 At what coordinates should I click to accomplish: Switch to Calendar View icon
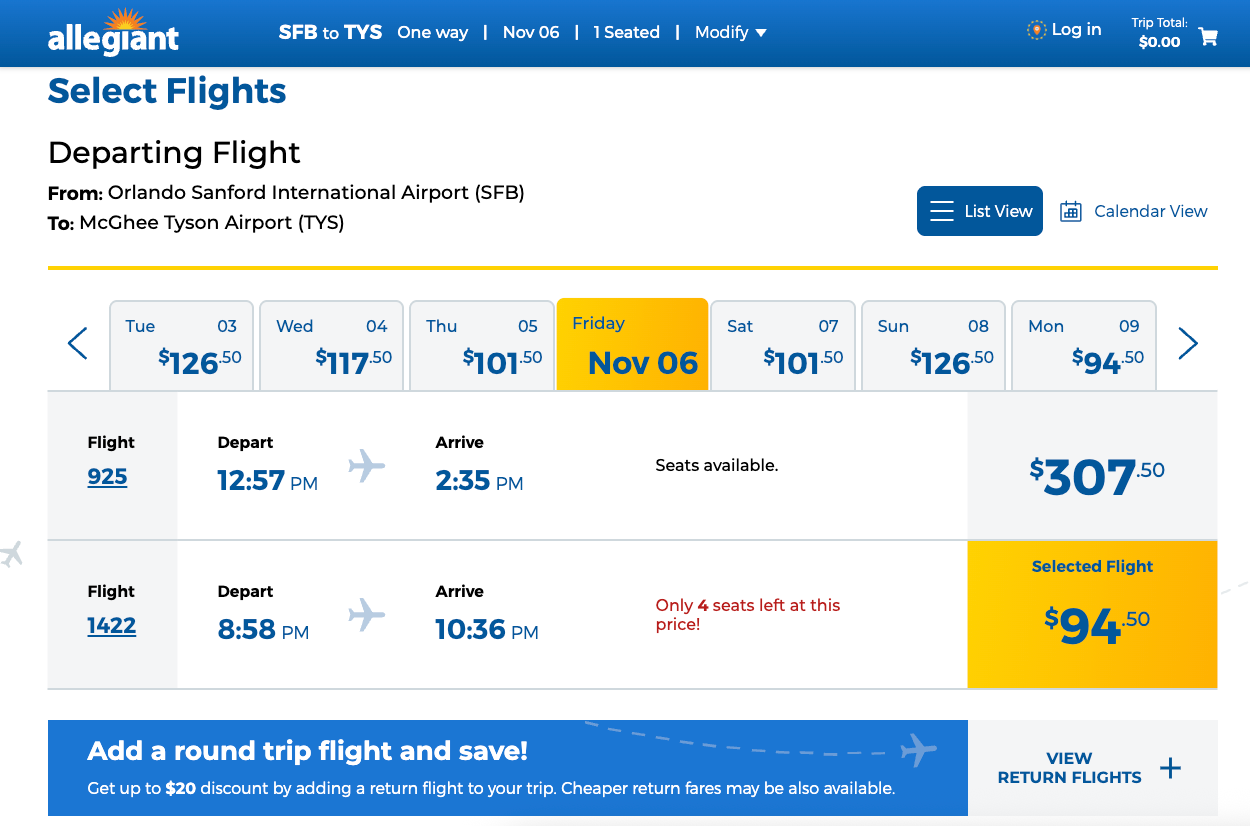coord(1071,211)
